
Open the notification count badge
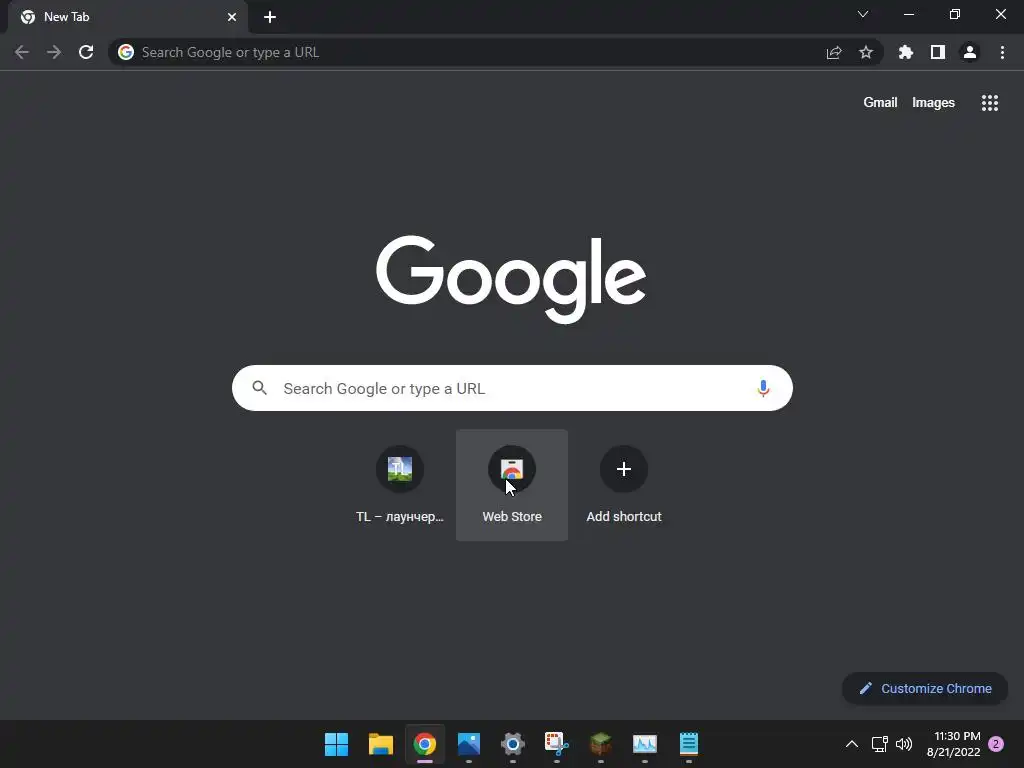[x=996, y=744]
